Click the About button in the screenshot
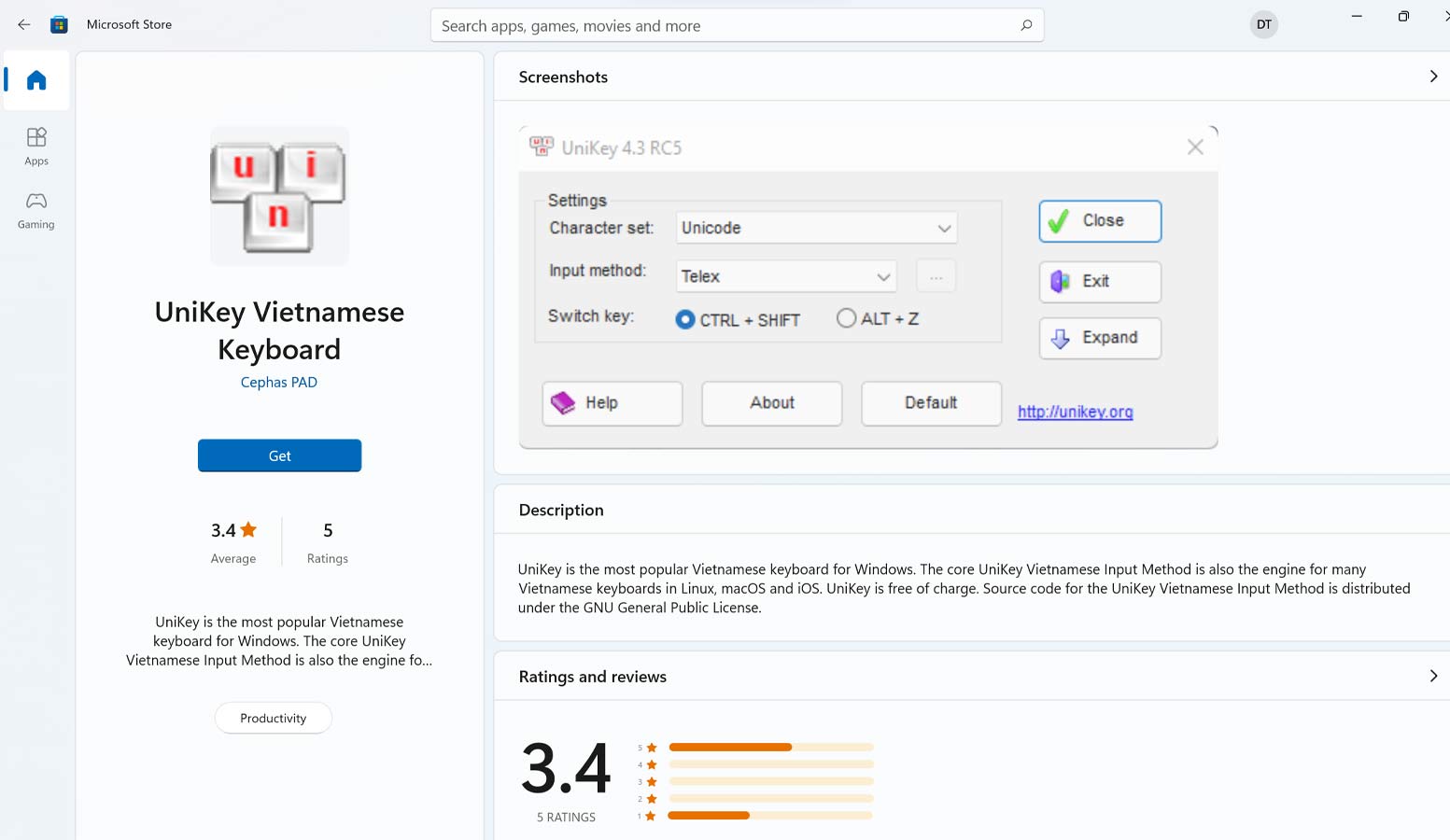The image size is (1450, 840). (771, 403)
